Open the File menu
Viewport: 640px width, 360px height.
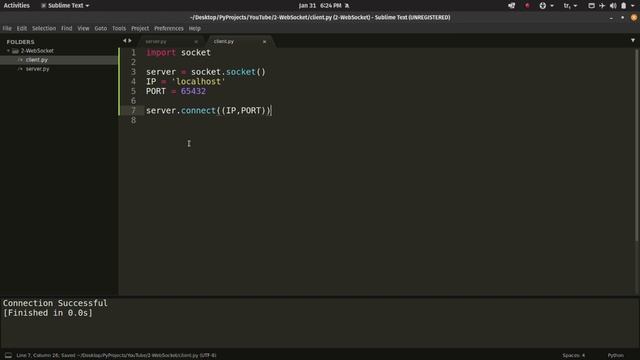[x=7, y=29]
